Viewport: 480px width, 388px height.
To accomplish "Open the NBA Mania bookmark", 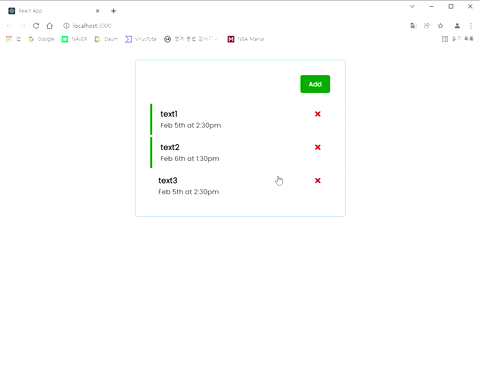I will pos(246,39).
